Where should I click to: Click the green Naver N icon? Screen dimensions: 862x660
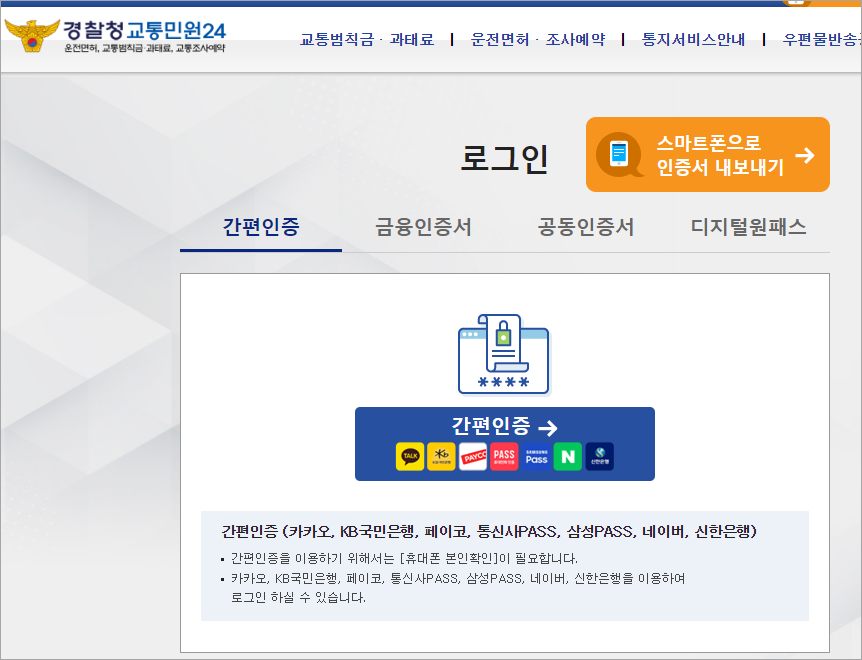pyautogui.click(x=568, y=457)
